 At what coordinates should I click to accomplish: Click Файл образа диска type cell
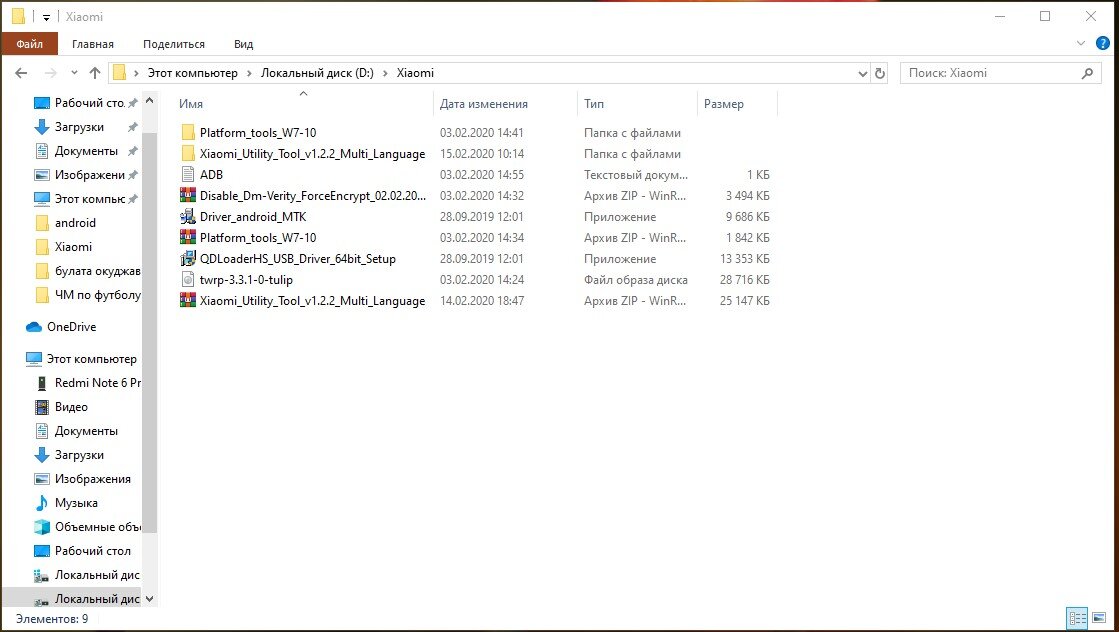pos(636,280)
